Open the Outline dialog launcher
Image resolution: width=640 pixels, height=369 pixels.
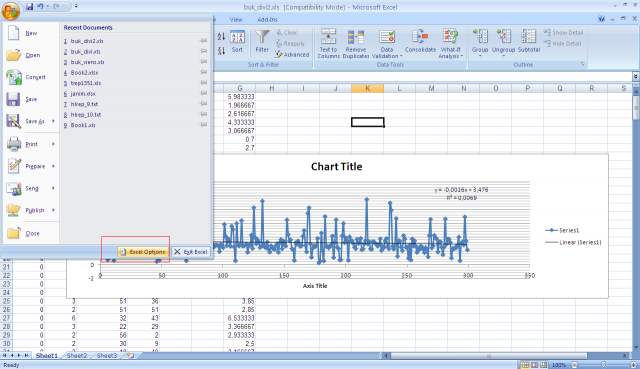[583, 64]
